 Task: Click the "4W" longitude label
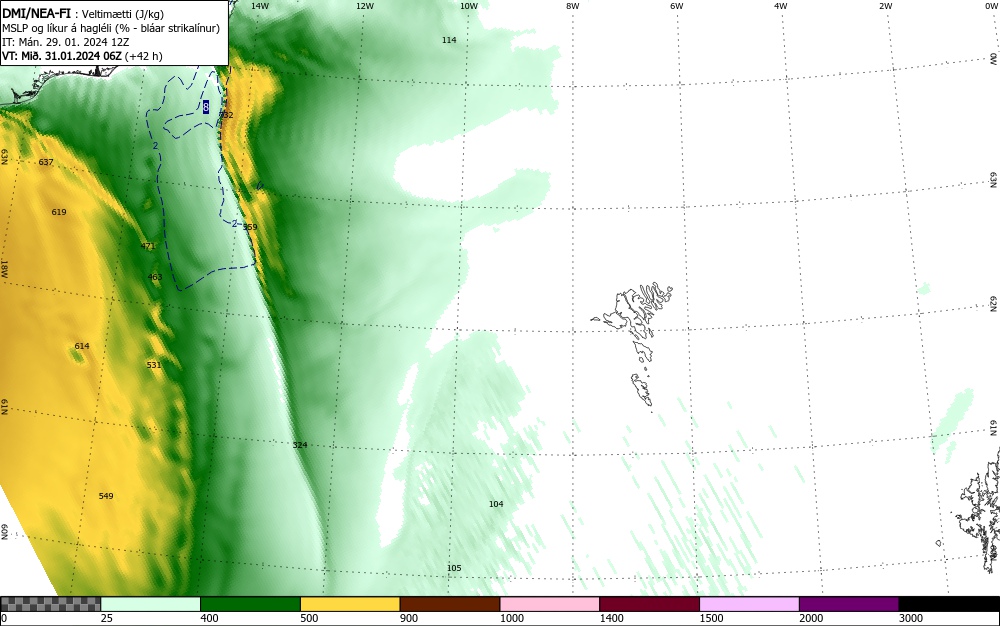pyautogui.click(x=781, y=6)
